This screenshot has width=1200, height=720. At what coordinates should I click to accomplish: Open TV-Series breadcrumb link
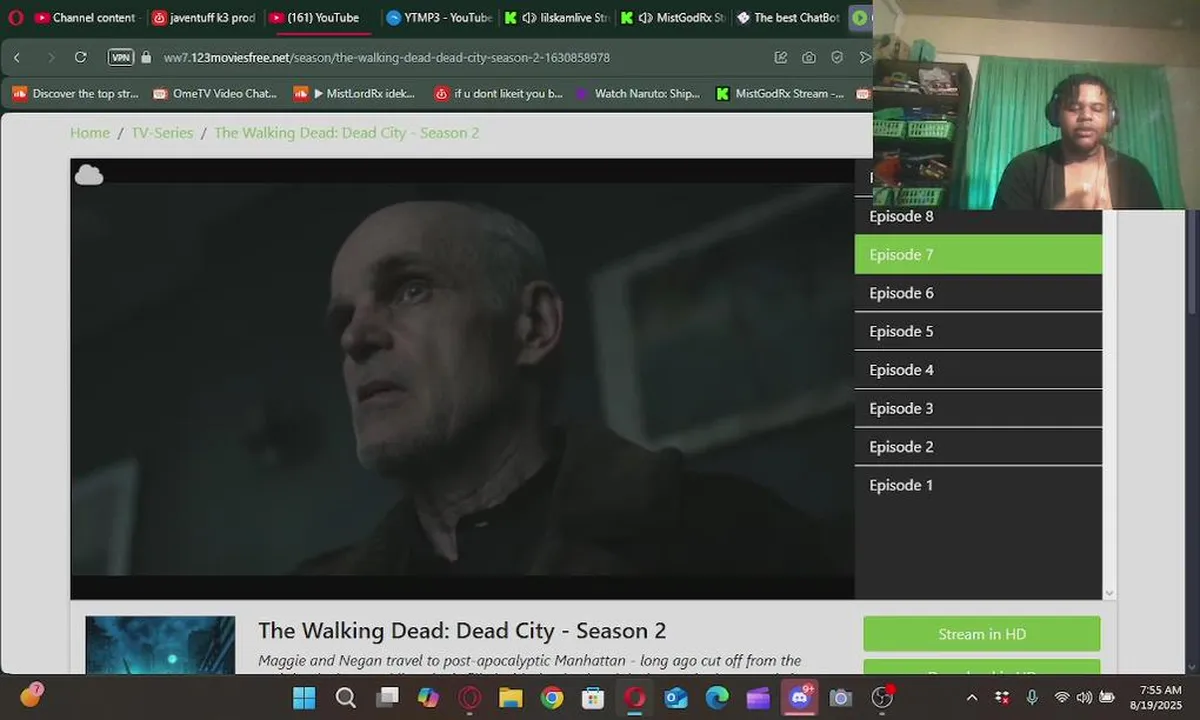coord(162,133)
